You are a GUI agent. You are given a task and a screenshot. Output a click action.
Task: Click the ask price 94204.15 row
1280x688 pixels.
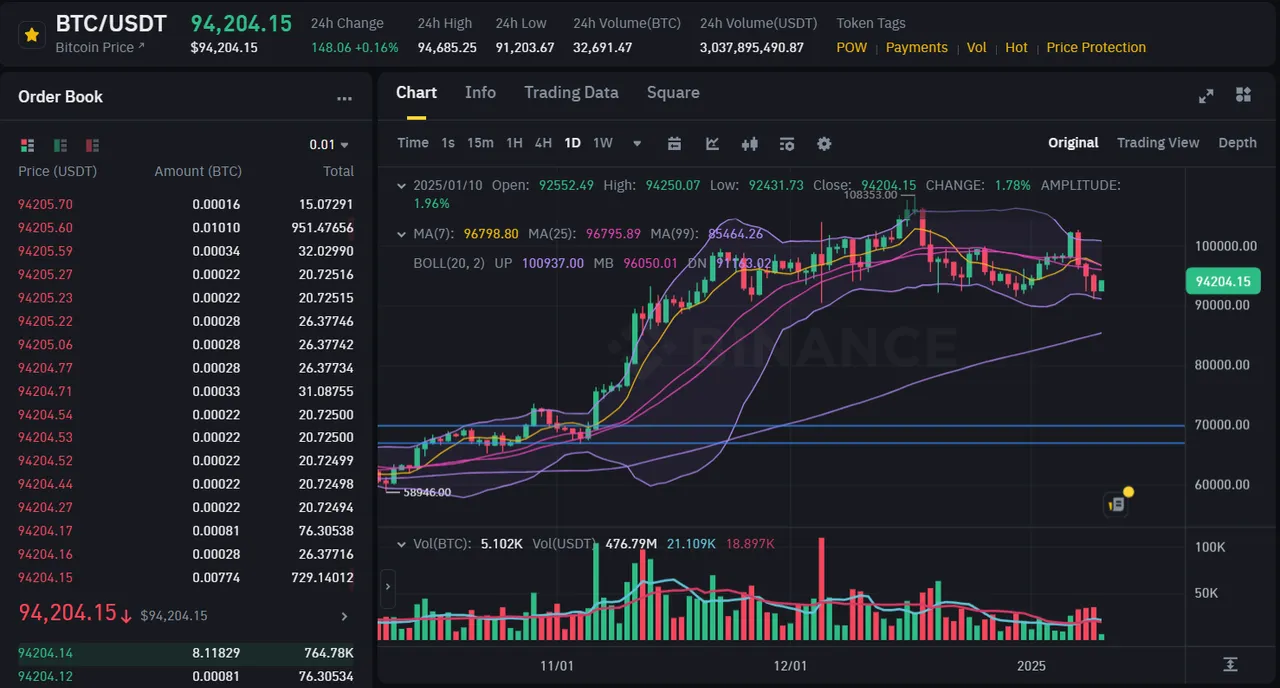coord(186,578)
